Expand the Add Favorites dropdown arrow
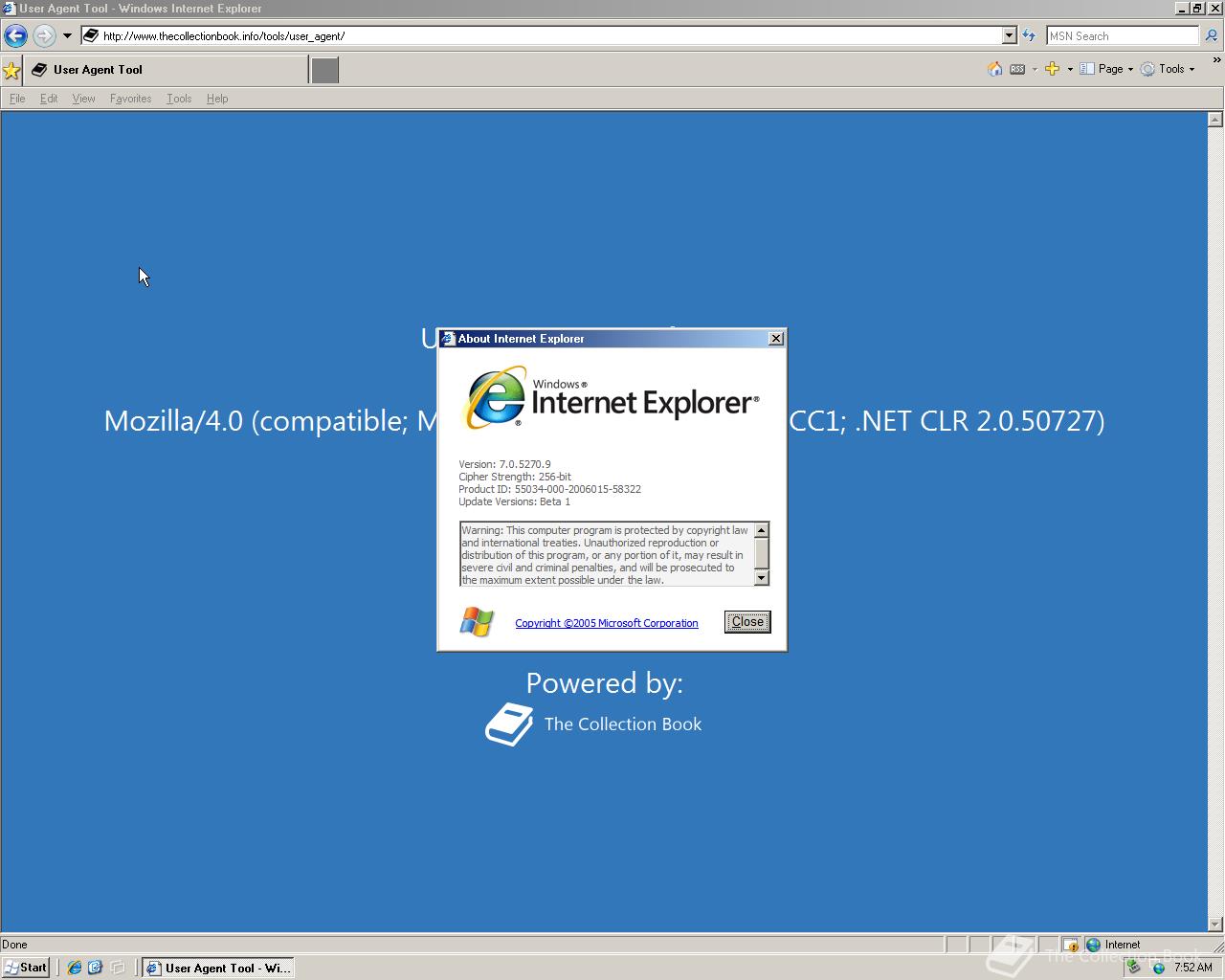This screenshot has height=980, width=1225. [1070, 69]
